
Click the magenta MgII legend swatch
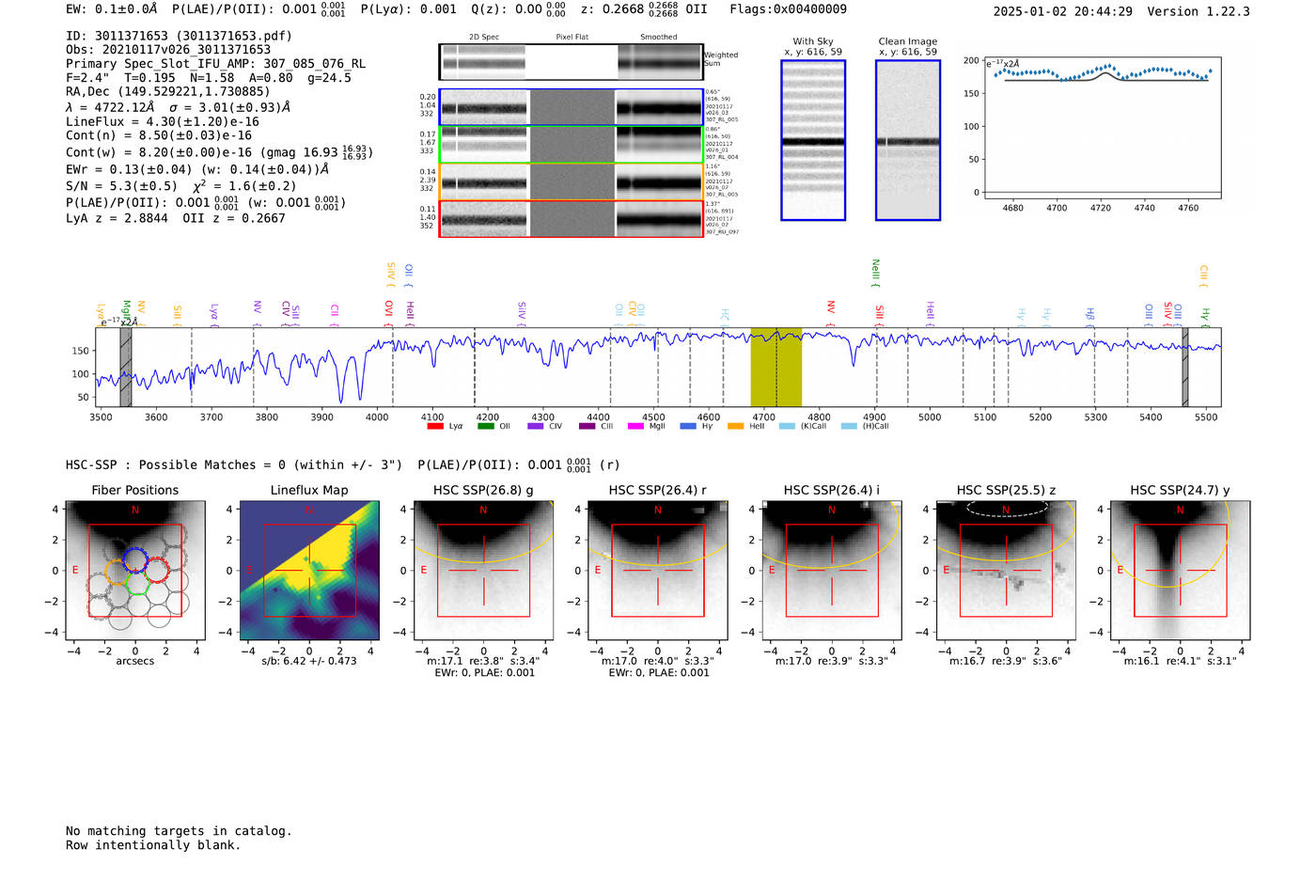click(636, 426)
